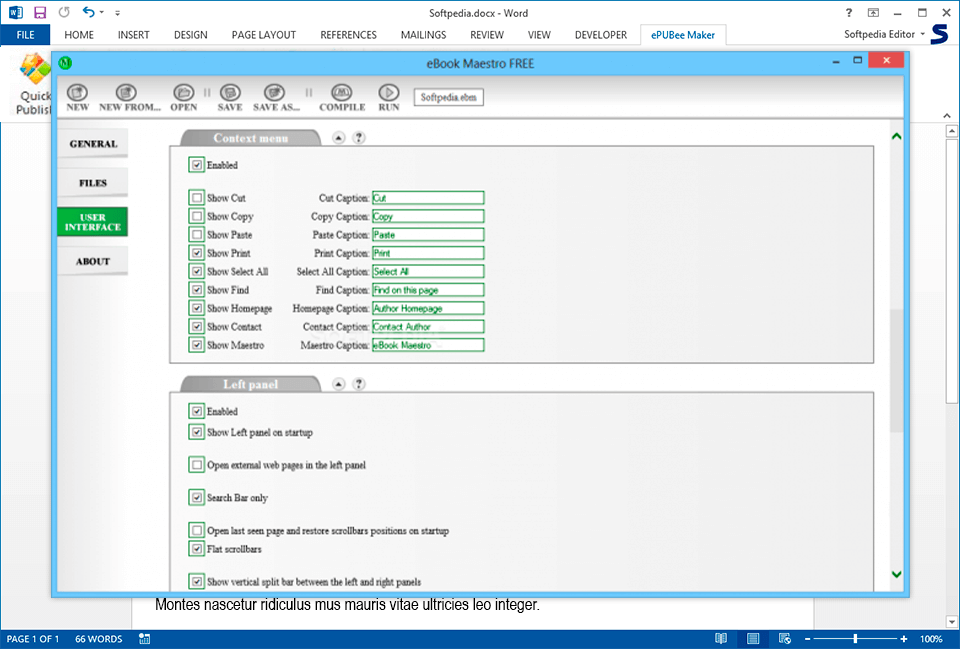Open the ePUBee Maker ribbon tab
The width and height of the screenshot is (960, 649).
coord(683,35)
